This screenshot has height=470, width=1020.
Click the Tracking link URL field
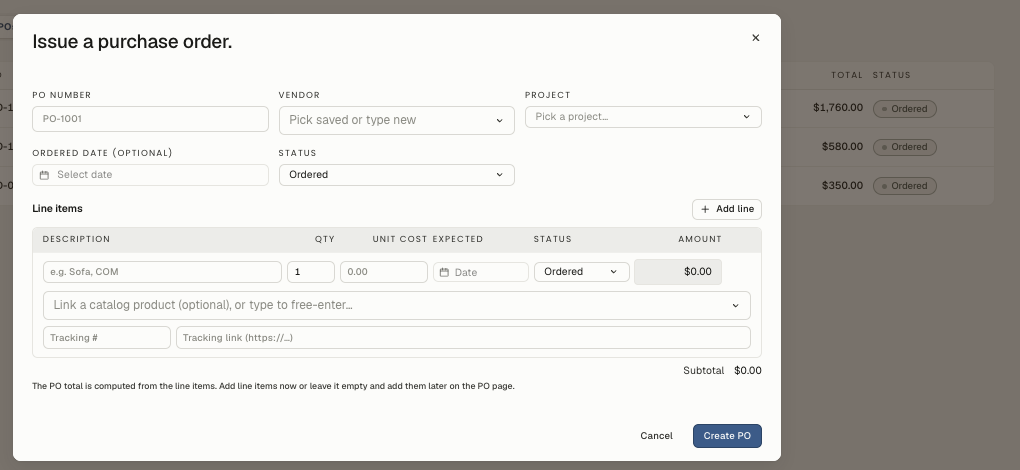463,337
